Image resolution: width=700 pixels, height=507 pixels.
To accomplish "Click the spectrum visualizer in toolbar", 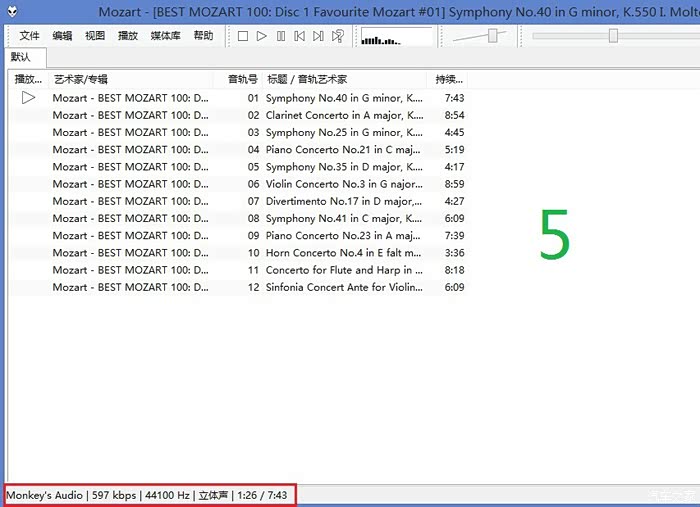I will point(396,37).
